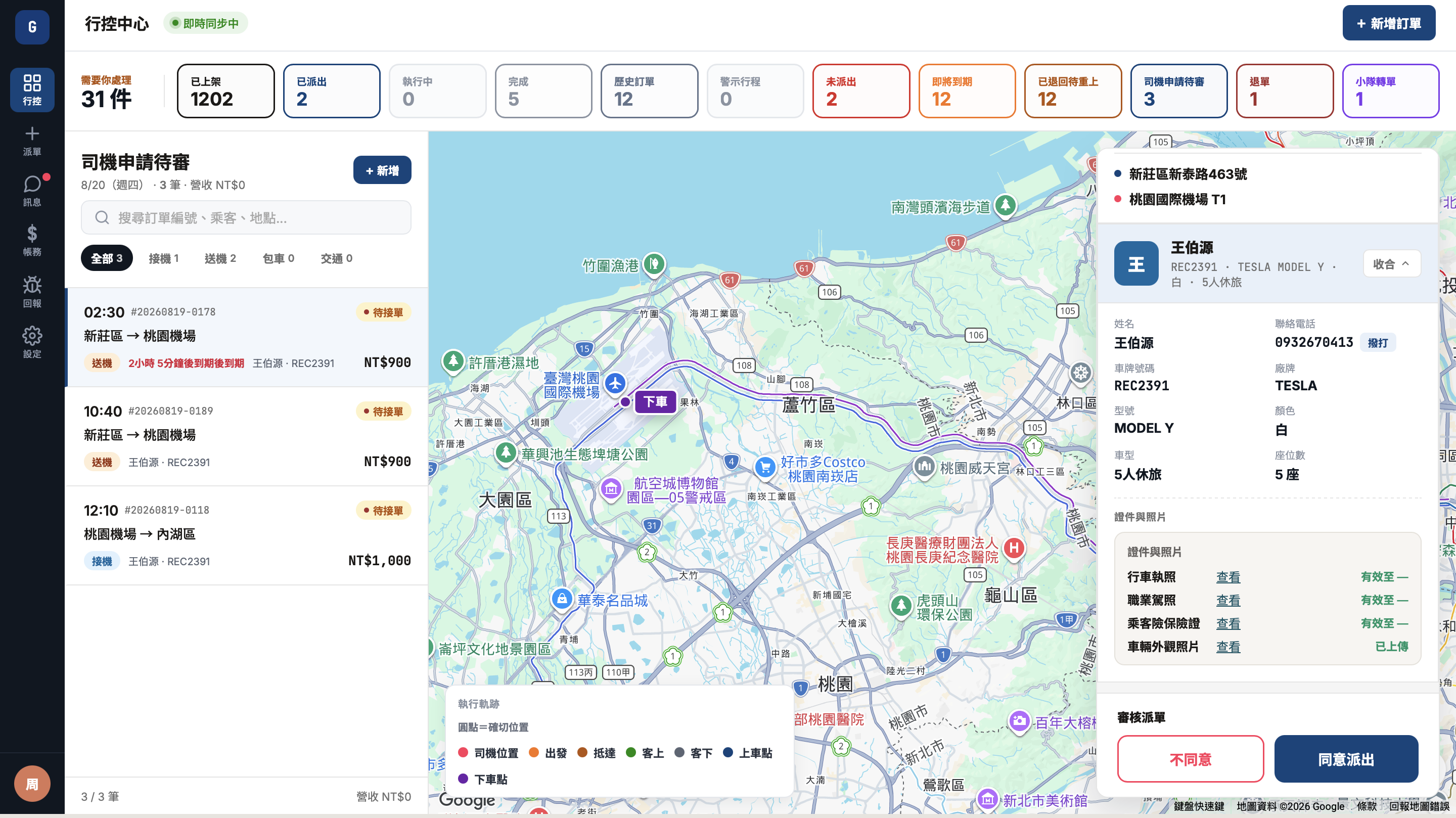
Task: Filter by 未派出 2 status card
Action: coord(861,91)
